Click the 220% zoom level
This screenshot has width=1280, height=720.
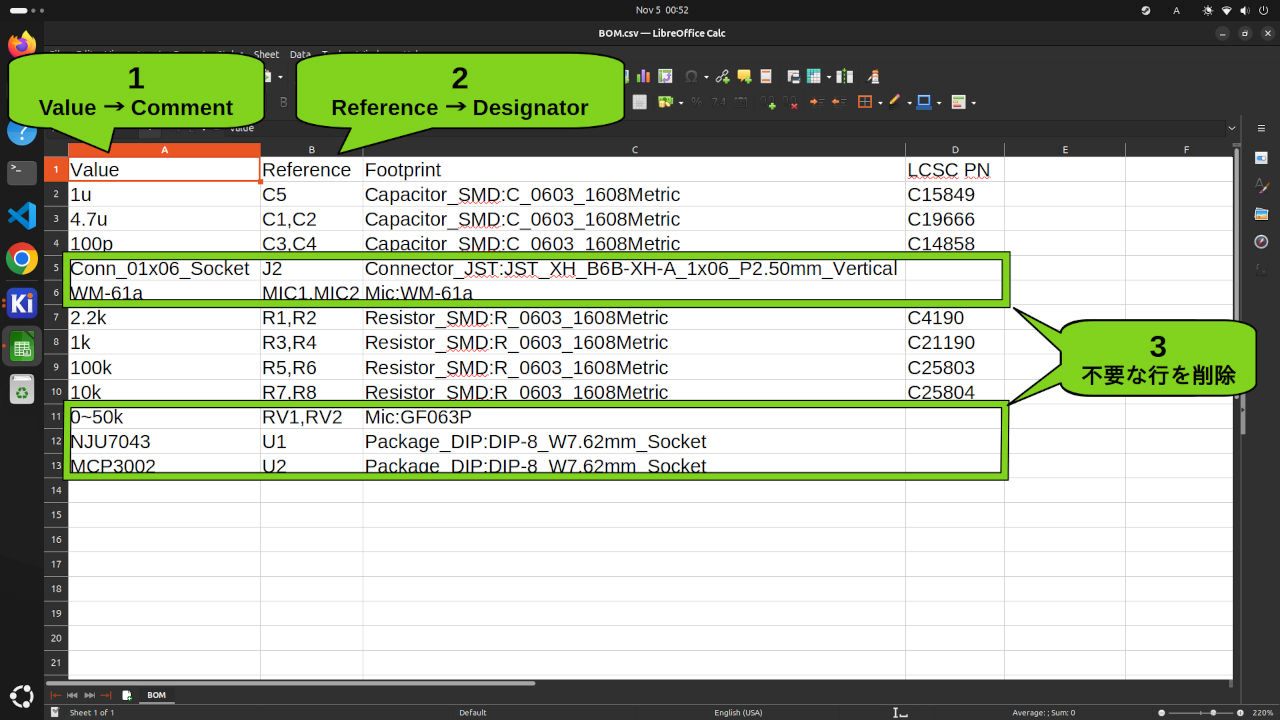1264,712
